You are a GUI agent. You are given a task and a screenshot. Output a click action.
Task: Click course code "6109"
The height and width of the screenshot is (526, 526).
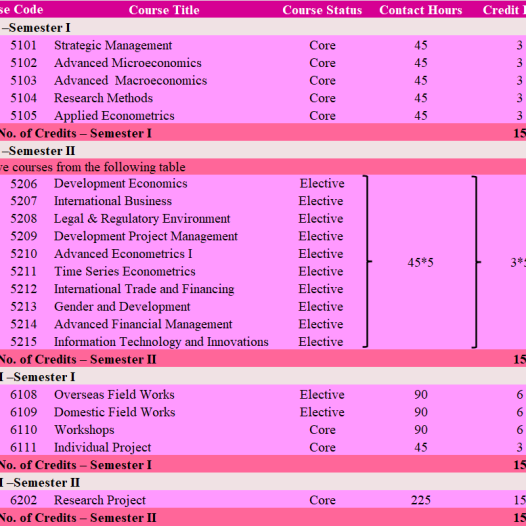pos(23,412)
